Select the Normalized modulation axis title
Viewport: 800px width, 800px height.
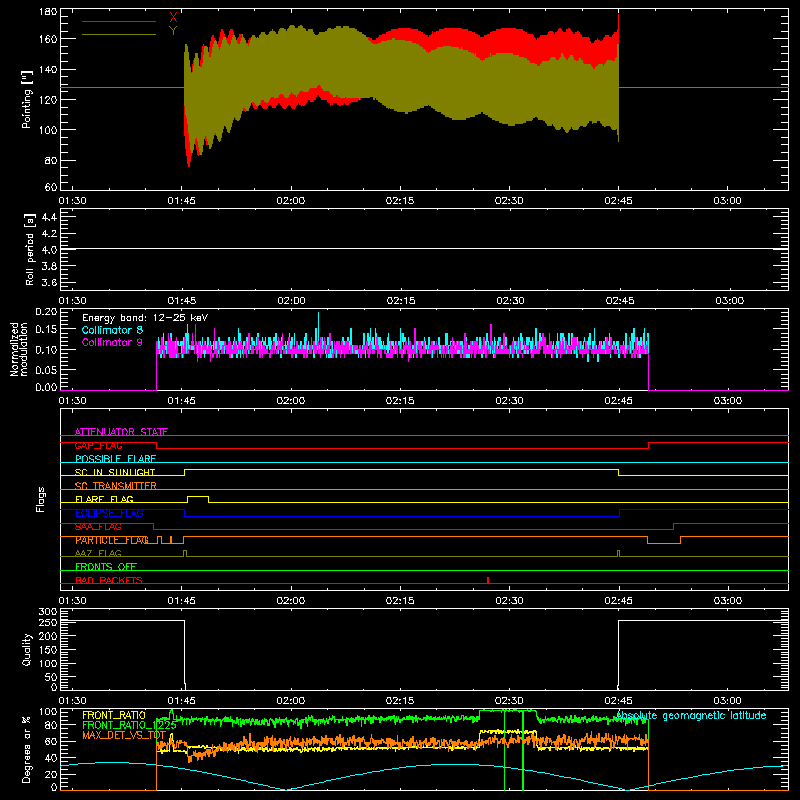point(18,349)
